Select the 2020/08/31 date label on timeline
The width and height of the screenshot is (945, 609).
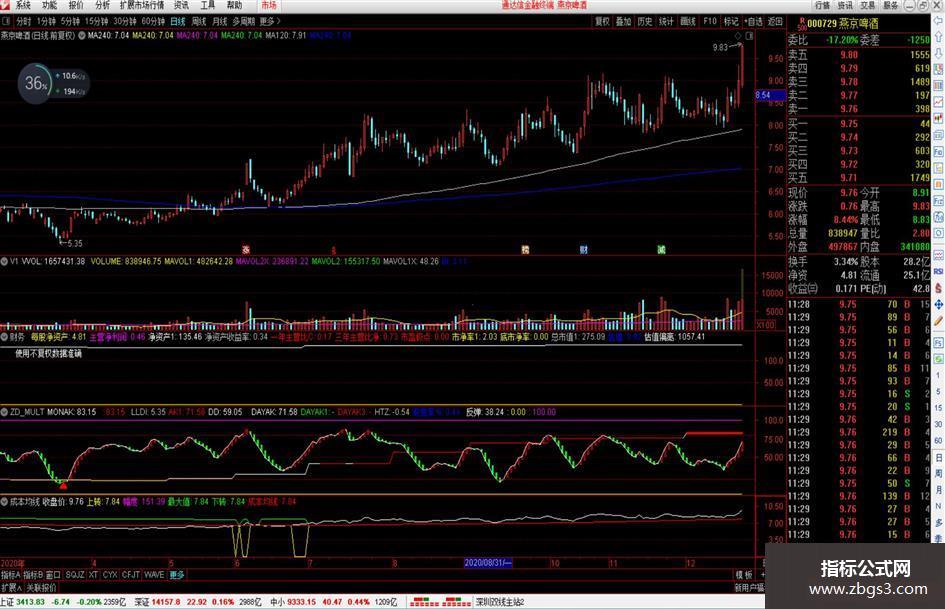click(488, 563)
